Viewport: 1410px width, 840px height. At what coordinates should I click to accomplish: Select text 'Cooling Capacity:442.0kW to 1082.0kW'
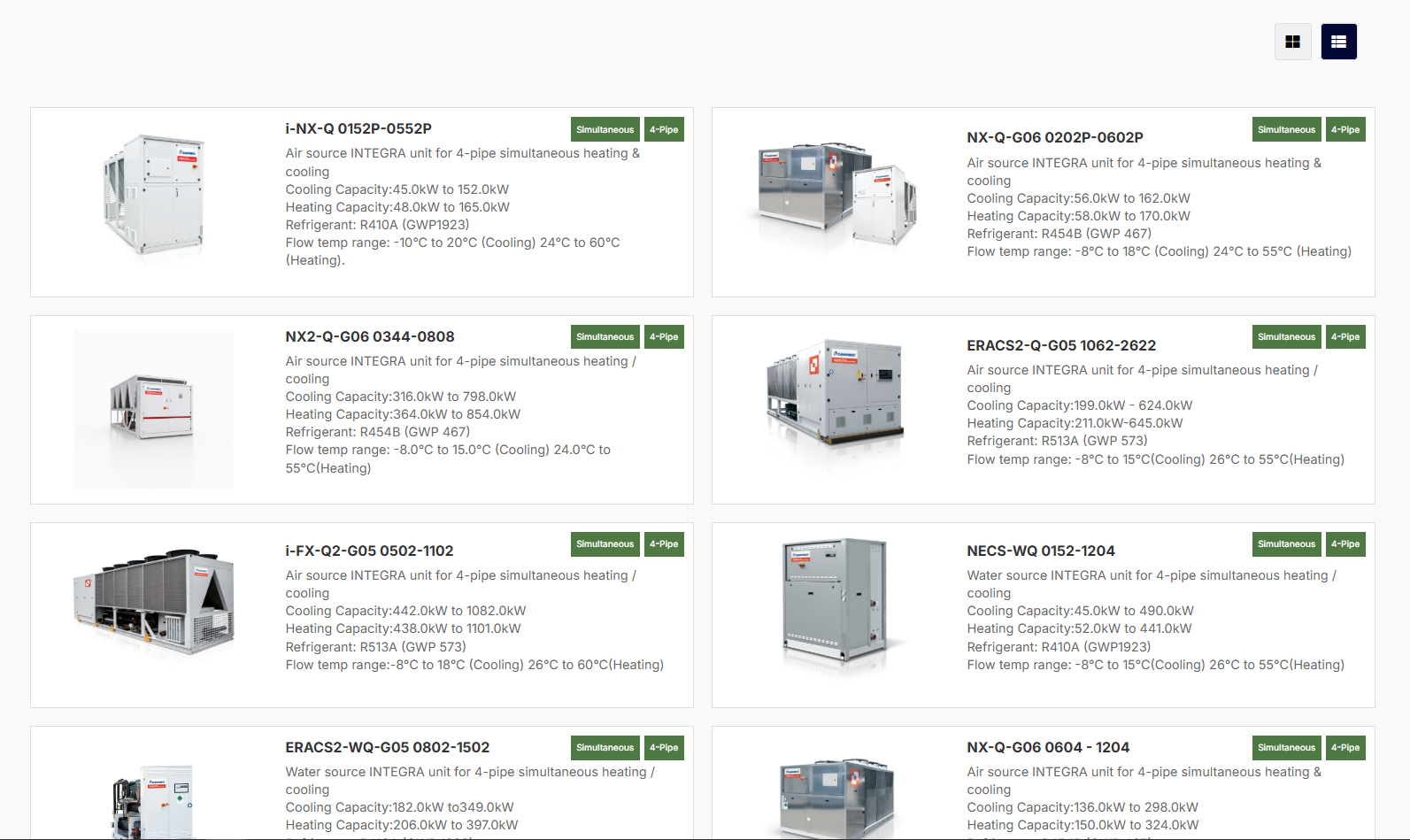[x=405, y=611]
